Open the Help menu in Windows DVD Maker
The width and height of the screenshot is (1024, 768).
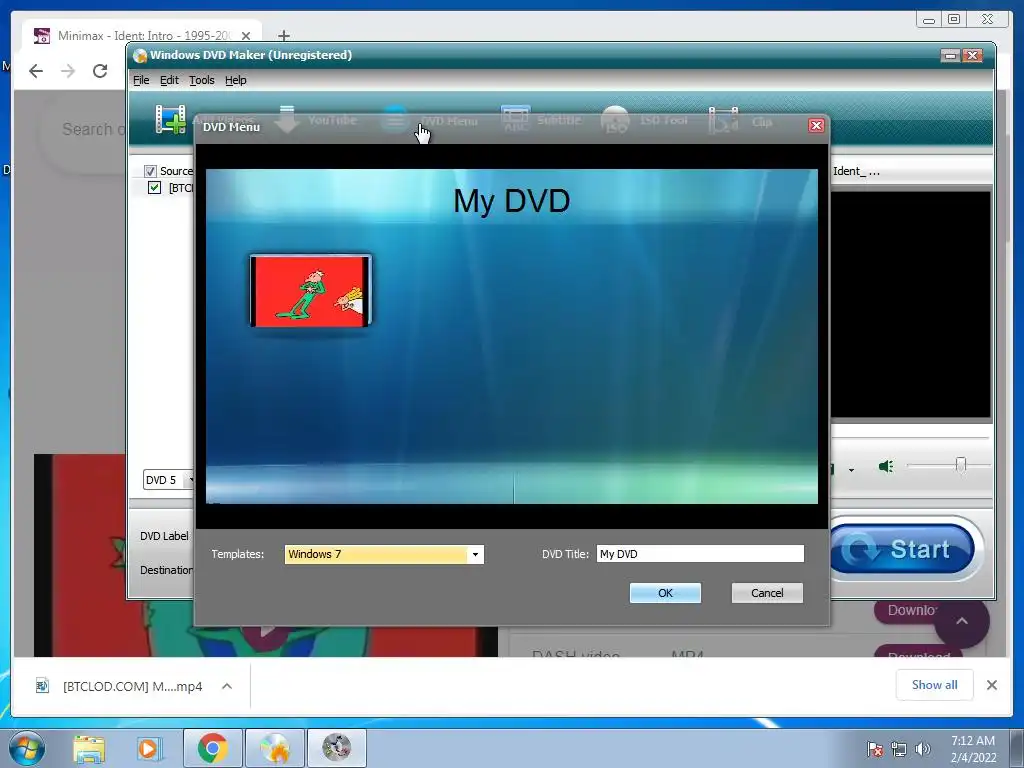(x=236, y=80)
